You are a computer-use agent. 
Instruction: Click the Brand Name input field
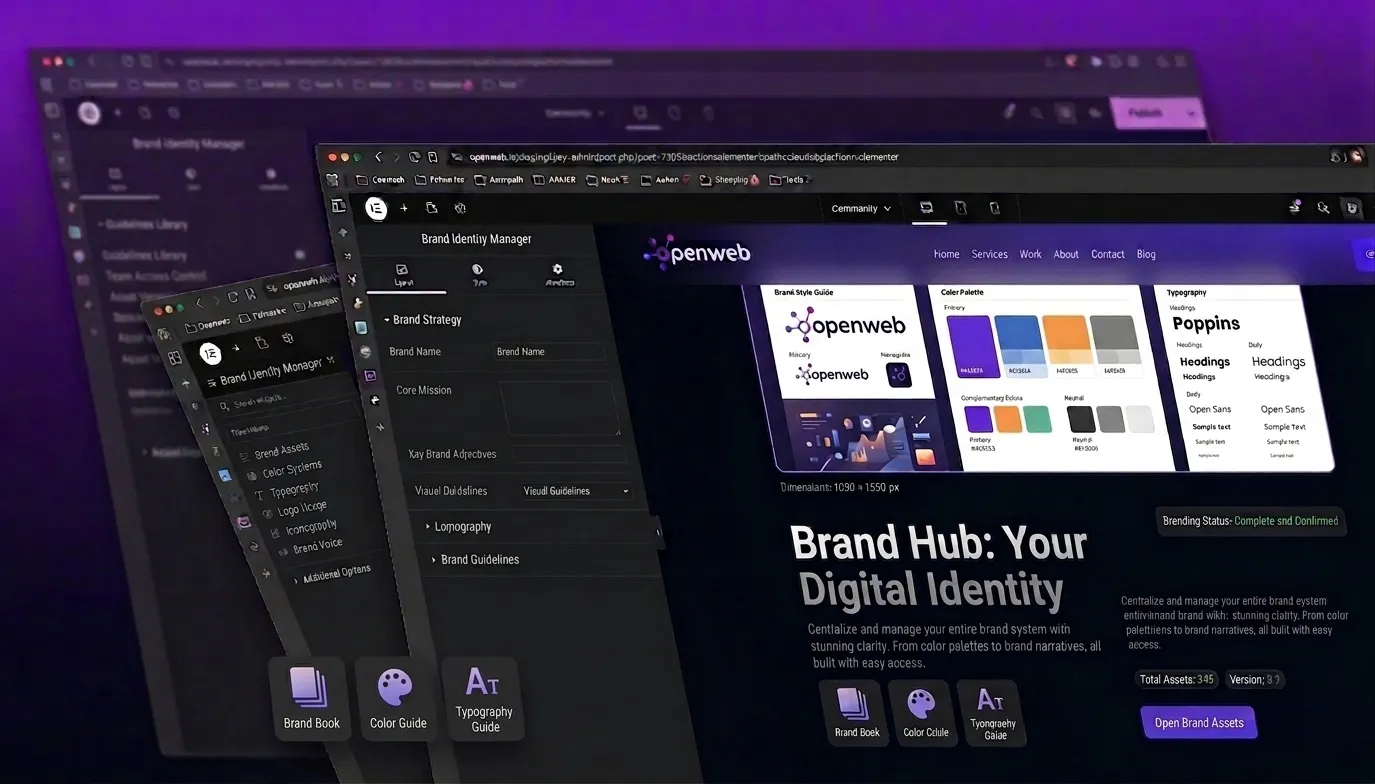[549, 352]
